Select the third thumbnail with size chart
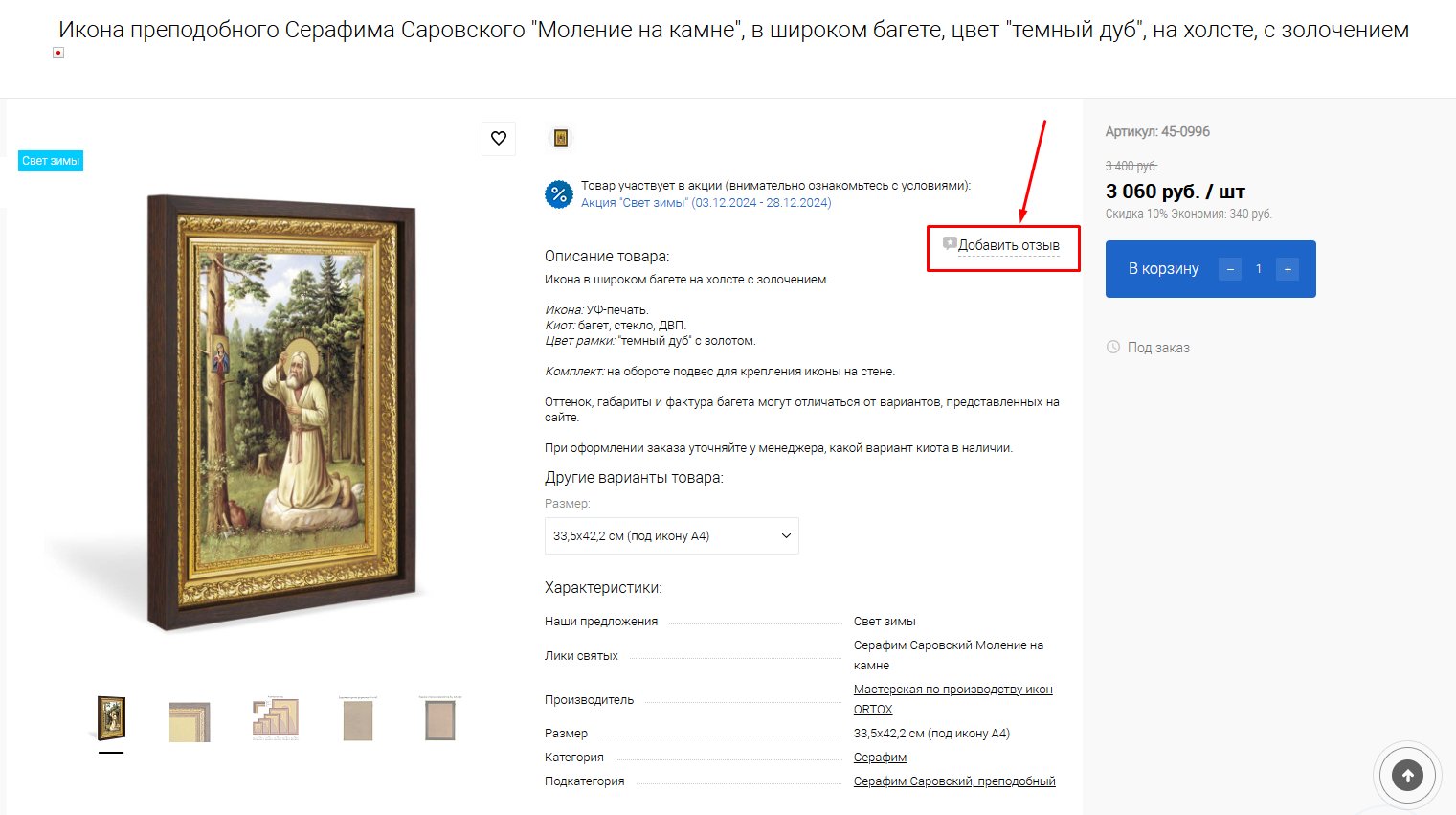 click(x=276, y=719)
